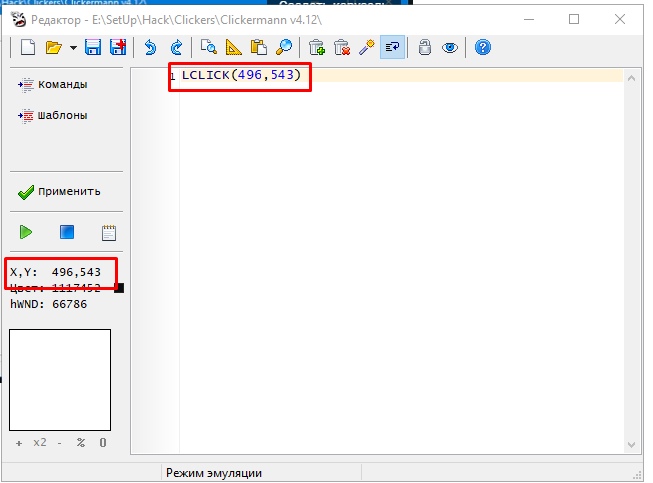Maximize the Редактор window
The height and width of the screenshot is (483, 653).
coord(574,19)
